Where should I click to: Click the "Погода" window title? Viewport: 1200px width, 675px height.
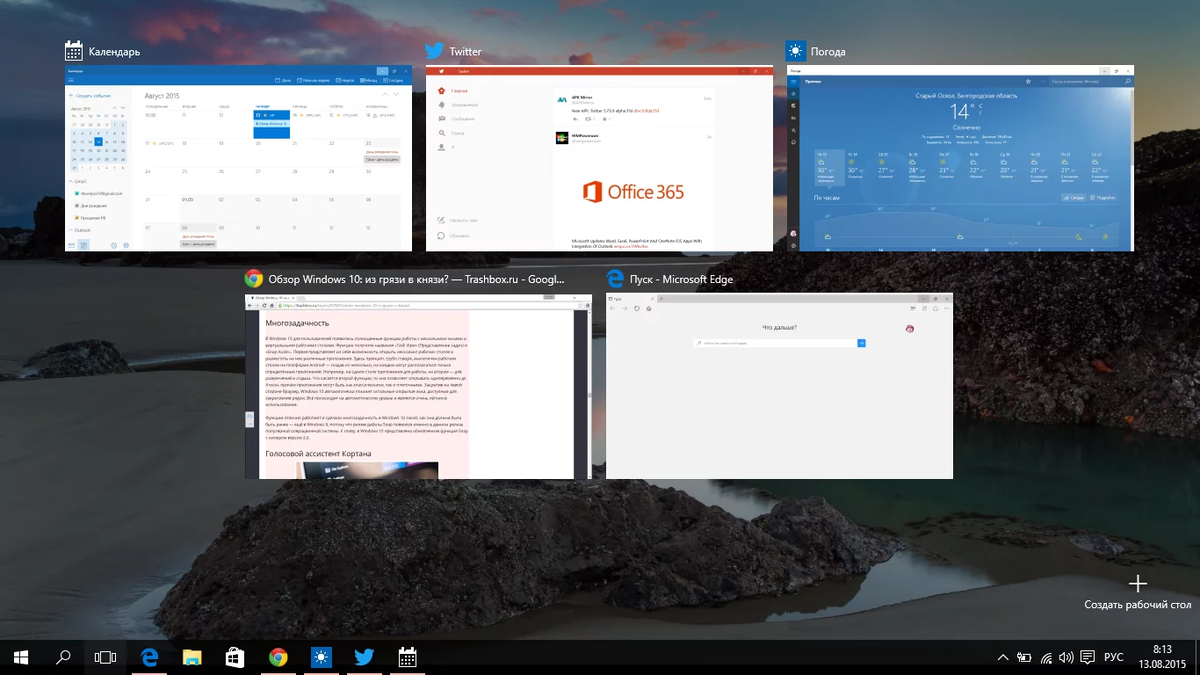[828, 52]
